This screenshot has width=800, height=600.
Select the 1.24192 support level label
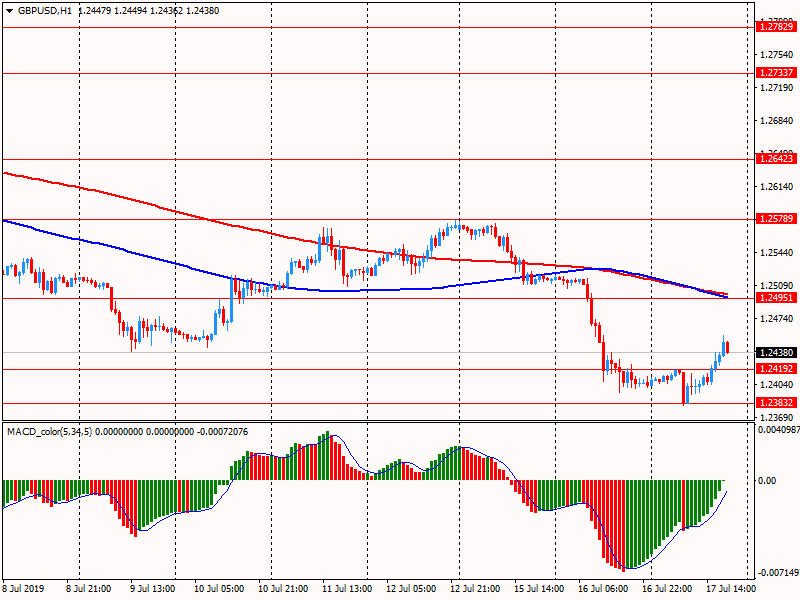776,369
